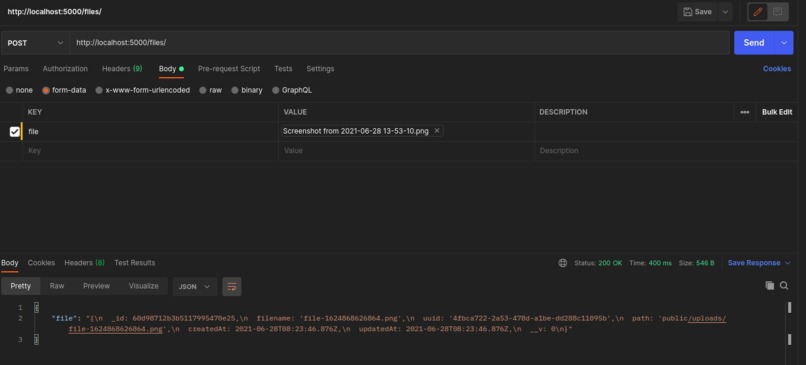Image resolution: width=806 pixels, height=365 pixels.
Task: Open the Tests tab
Action: pyautogui.click(x=283, y=69)
